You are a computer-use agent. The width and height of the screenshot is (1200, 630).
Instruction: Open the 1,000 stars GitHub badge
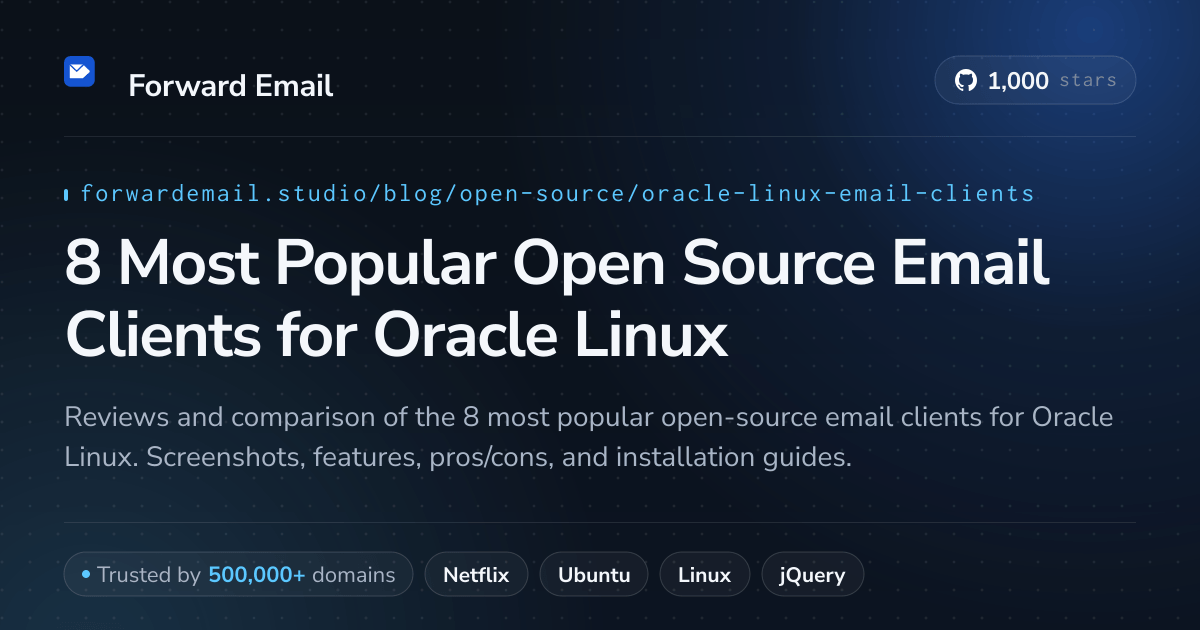[x=1035, y=81]
